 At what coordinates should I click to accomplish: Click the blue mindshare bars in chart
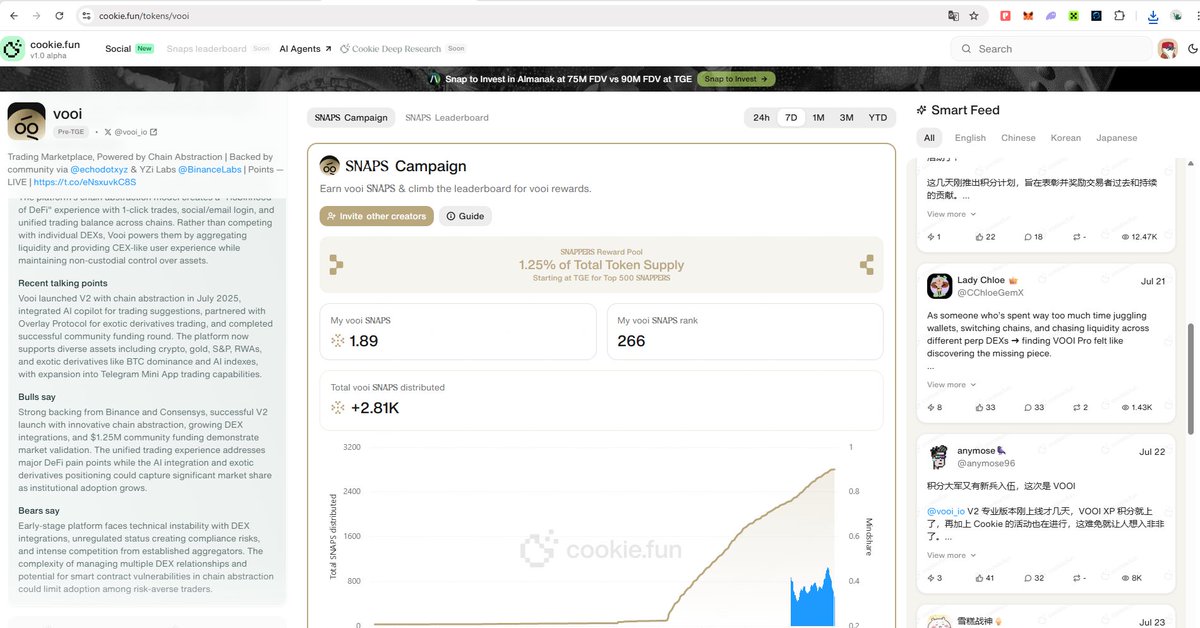(812, 600)
